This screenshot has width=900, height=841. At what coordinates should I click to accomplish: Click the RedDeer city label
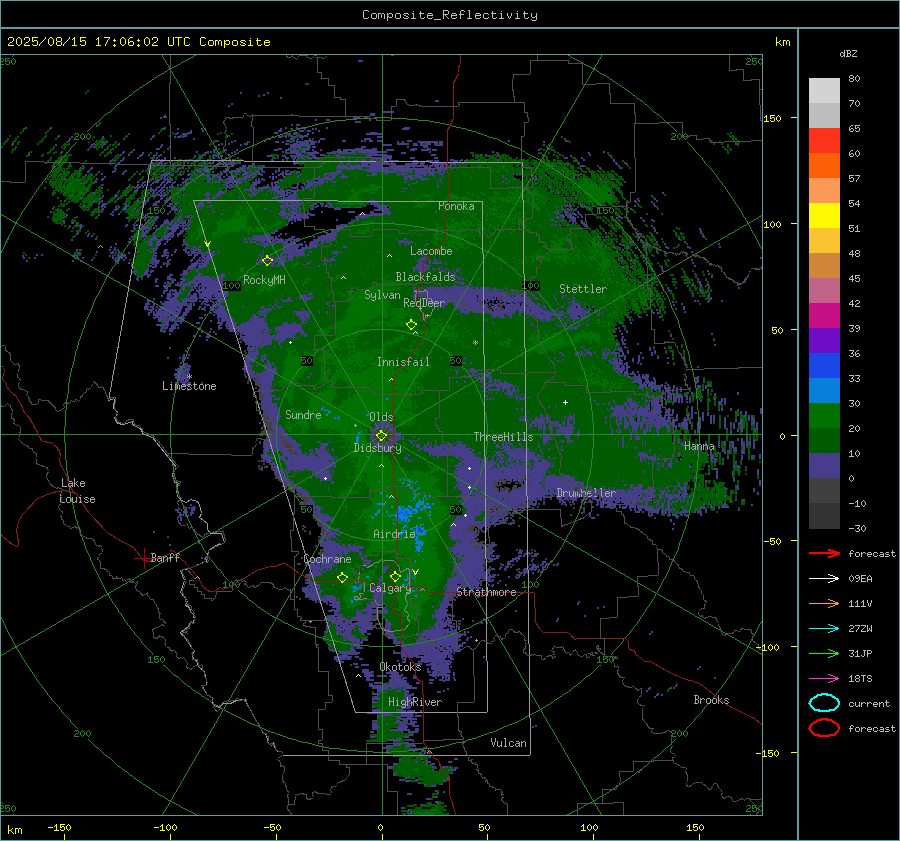424,303
